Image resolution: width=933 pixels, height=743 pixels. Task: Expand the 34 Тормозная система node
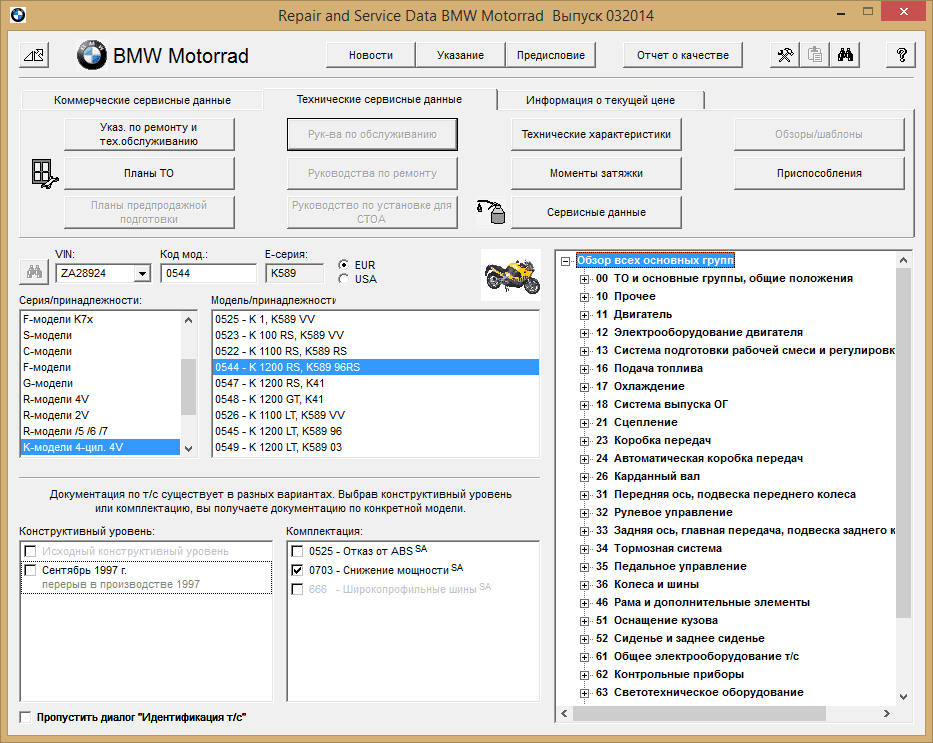tap(585, 549)
